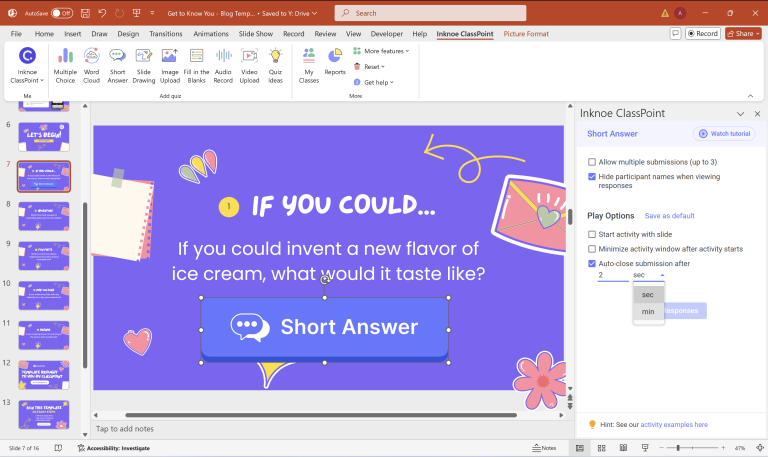Add a Video Upload activity
Viewport: 768px width, 457px height.
pos(249,66)
